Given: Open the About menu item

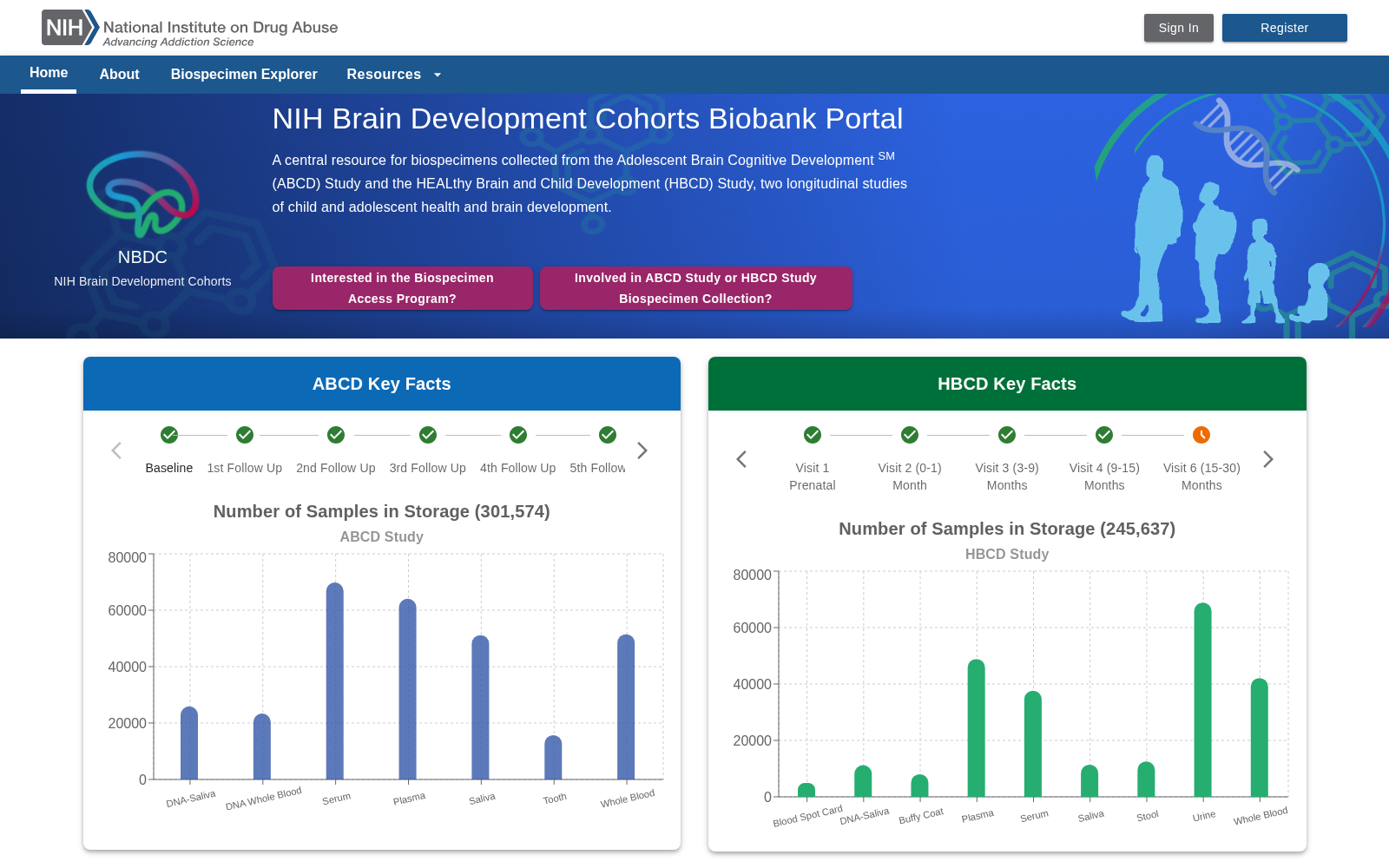Looking at the screenshot, I should pyautogui.click(x=119, y=75).
